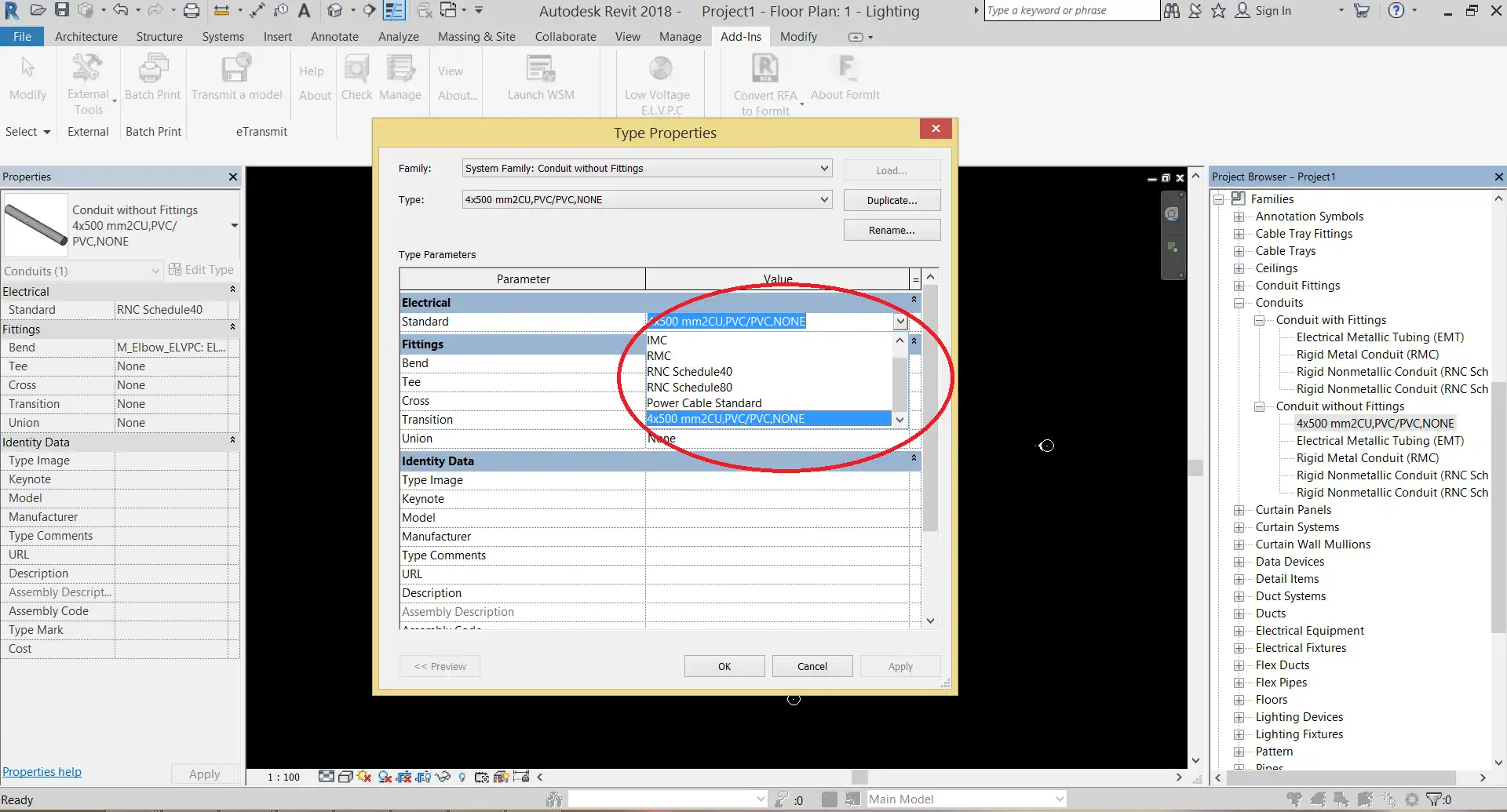Image resolution: width=1507 pixels, height=812 pixels.
Task: Expand the Cable Trays tree node
Action: [1239, 251]
